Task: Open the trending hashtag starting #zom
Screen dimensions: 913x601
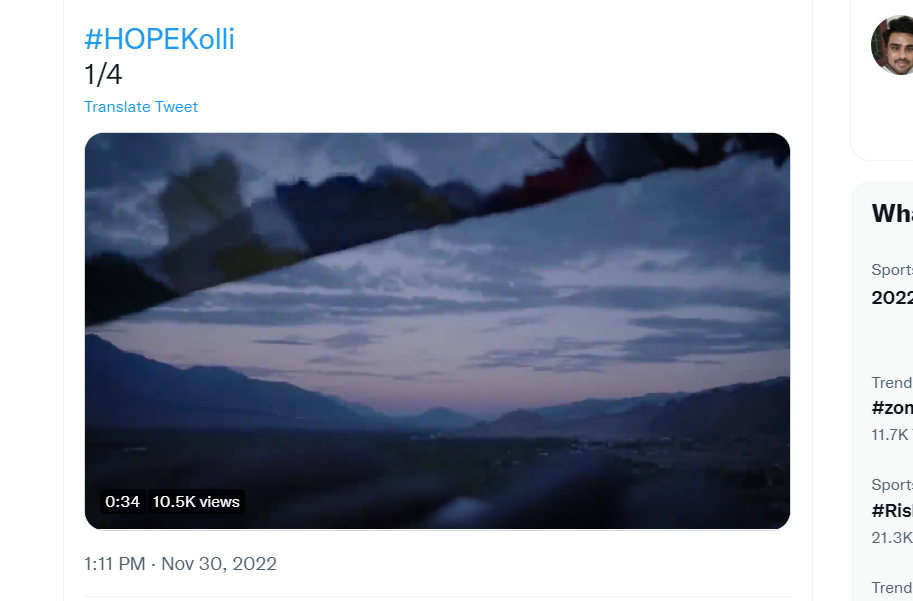Action: click(x=892, y=408)
